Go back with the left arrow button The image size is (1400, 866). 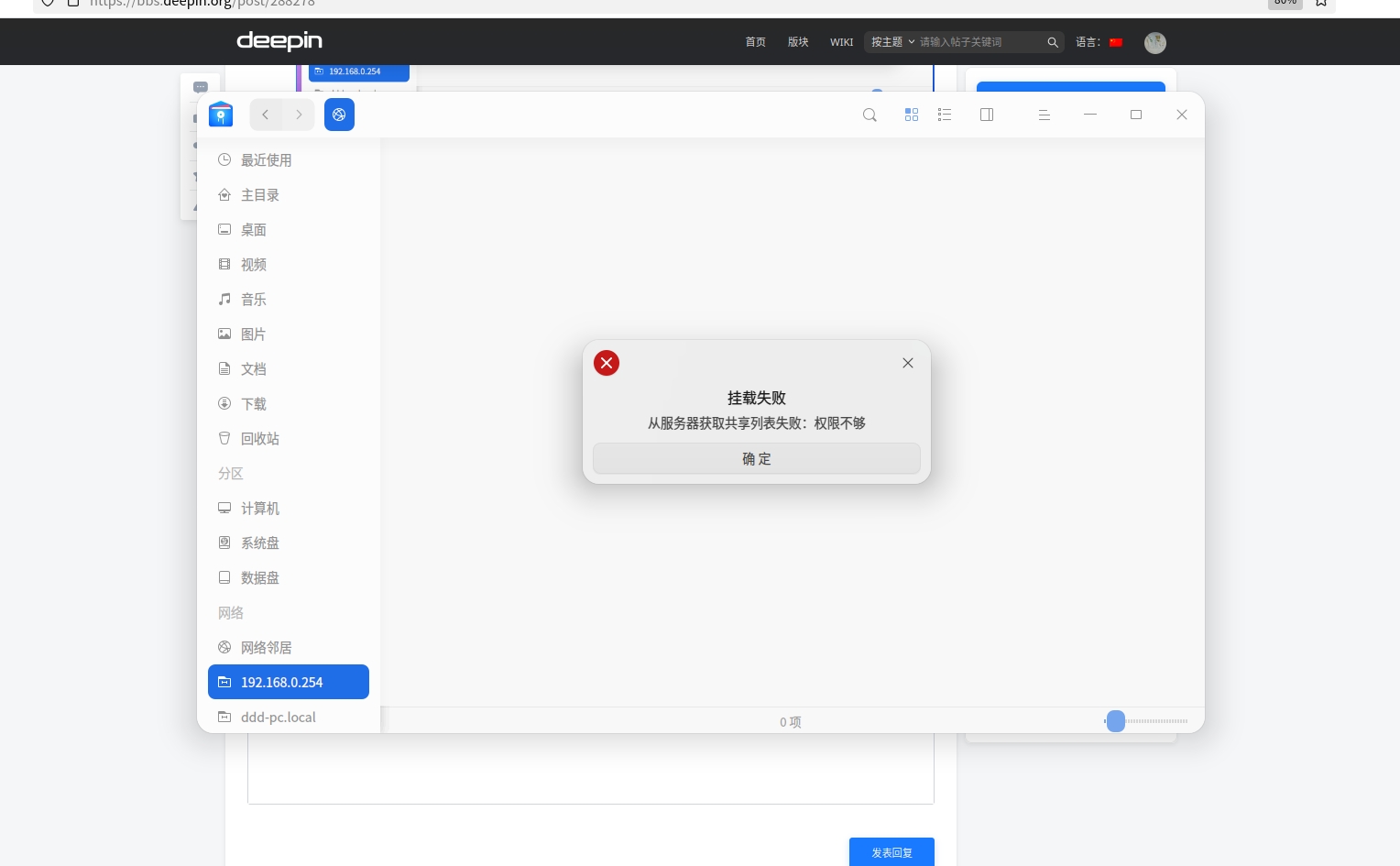[266, 115]
